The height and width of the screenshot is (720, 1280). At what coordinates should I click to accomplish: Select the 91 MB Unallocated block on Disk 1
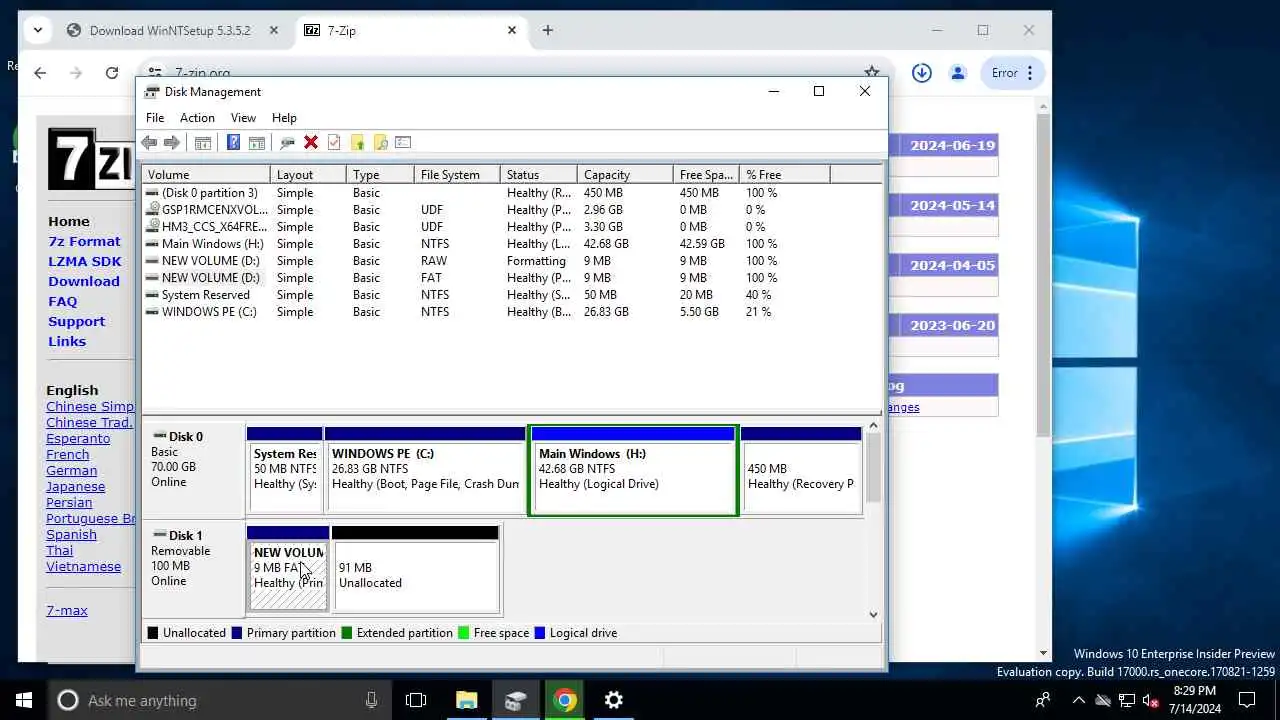click(x=415, y=569)
